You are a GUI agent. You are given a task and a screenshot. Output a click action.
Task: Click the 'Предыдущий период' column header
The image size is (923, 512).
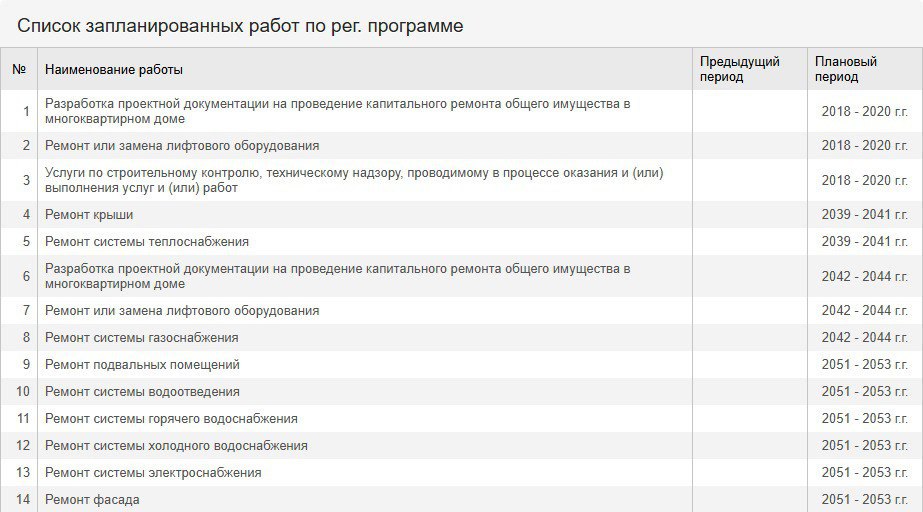pos(739,69)
